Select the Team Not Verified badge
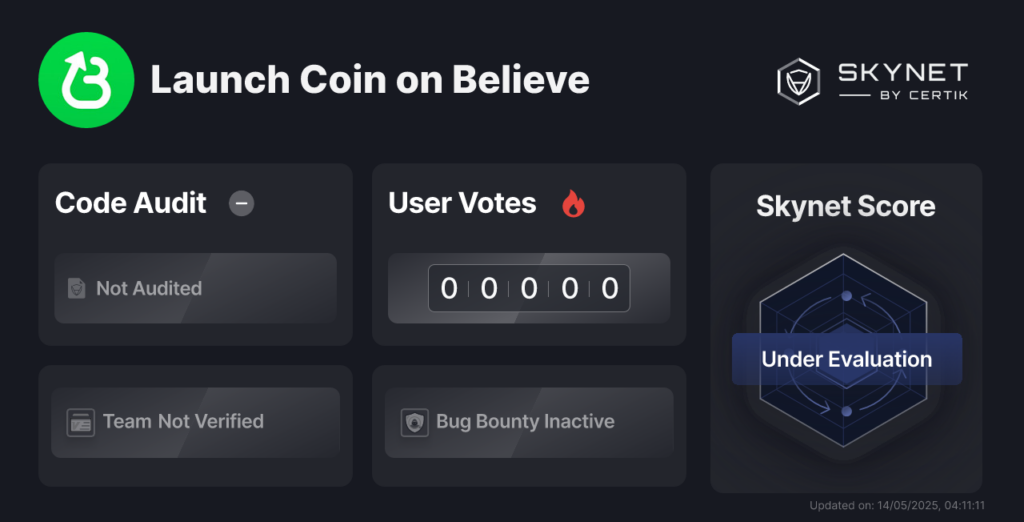Image resolution: width=1024 pixels, height=522 pixels. tap(195, 423)
